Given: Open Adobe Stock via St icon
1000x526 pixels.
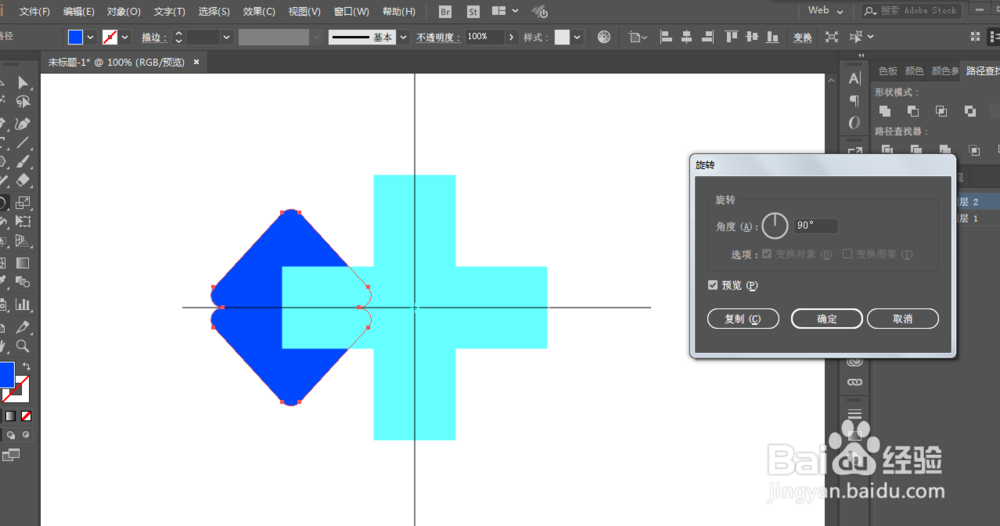Looking at the screenshot, I should tap(473, 11).
